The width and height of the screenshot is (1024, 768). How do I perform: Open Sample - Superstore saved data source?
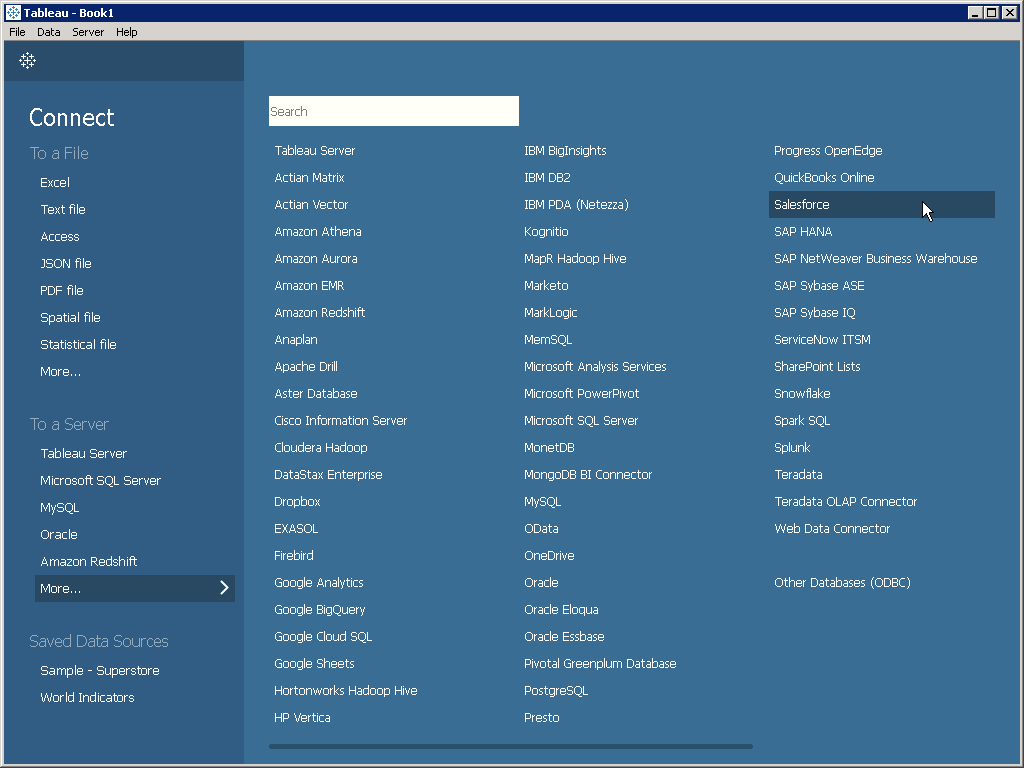100,670
